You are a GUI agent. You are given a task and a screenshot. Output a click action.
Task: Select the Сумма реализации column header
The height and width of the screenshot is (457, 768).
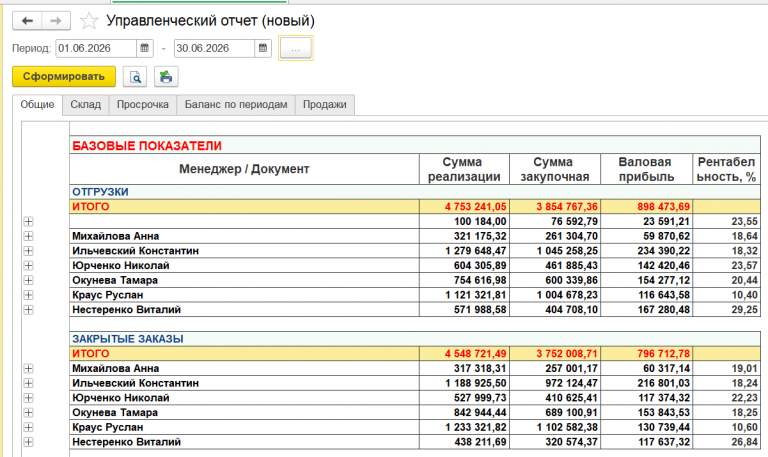tap(464, 169)
